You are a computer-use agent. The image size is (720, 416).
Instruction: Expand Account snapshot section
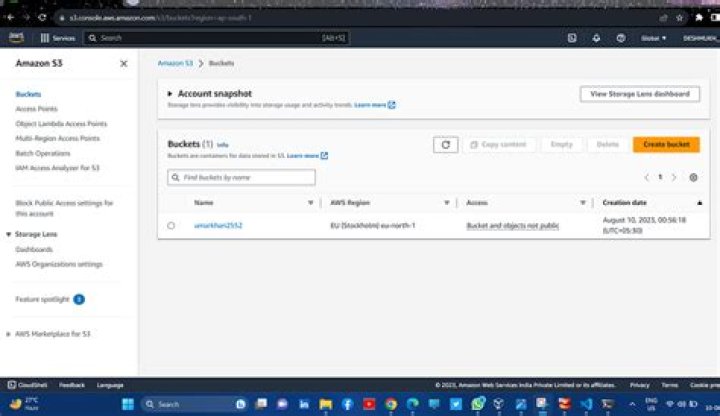[170, 94]
